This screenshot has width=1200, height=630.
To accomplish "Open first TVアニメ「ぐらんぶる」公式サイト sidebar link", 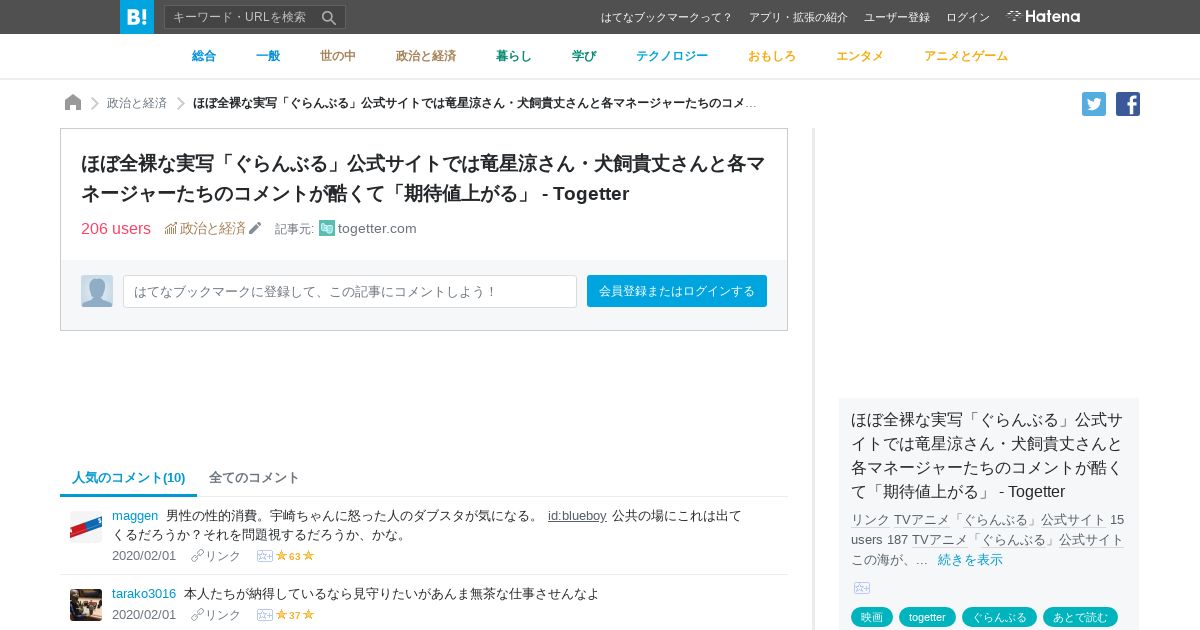I will [x=1000, y=519].
